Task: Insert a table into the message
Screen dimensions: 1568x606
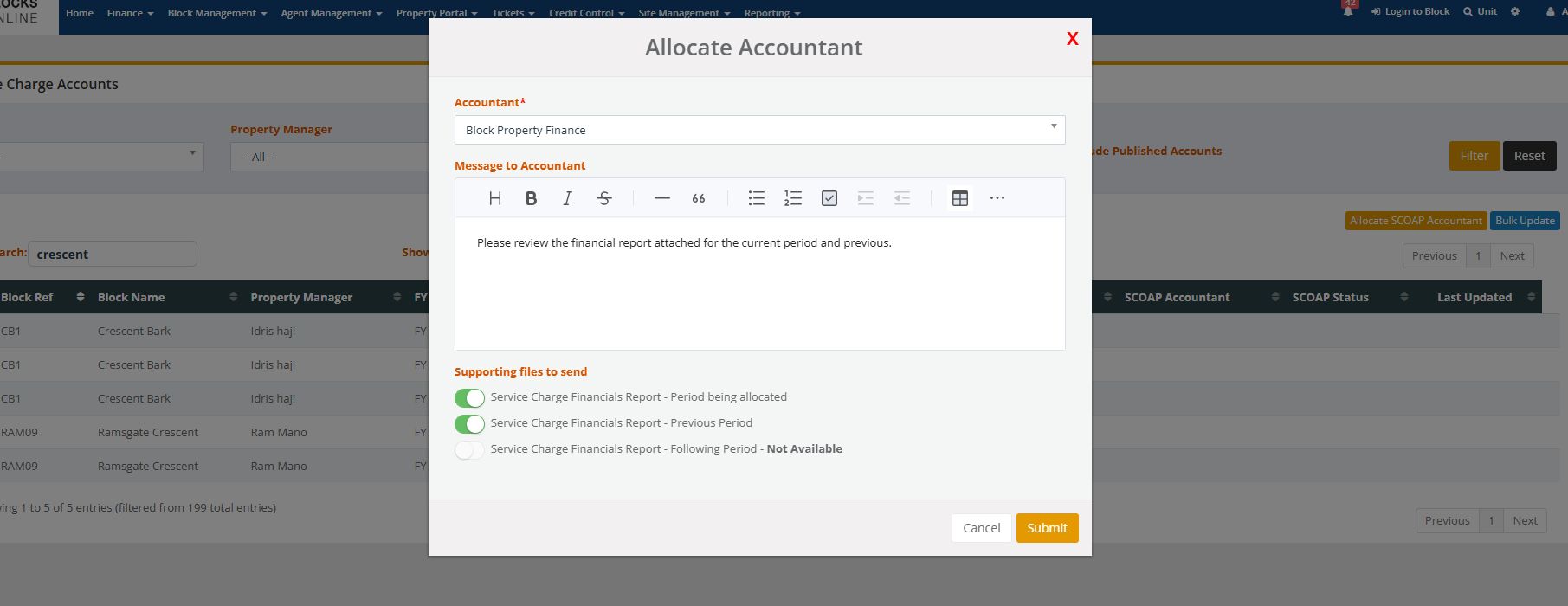Action: tap(959, 198)
